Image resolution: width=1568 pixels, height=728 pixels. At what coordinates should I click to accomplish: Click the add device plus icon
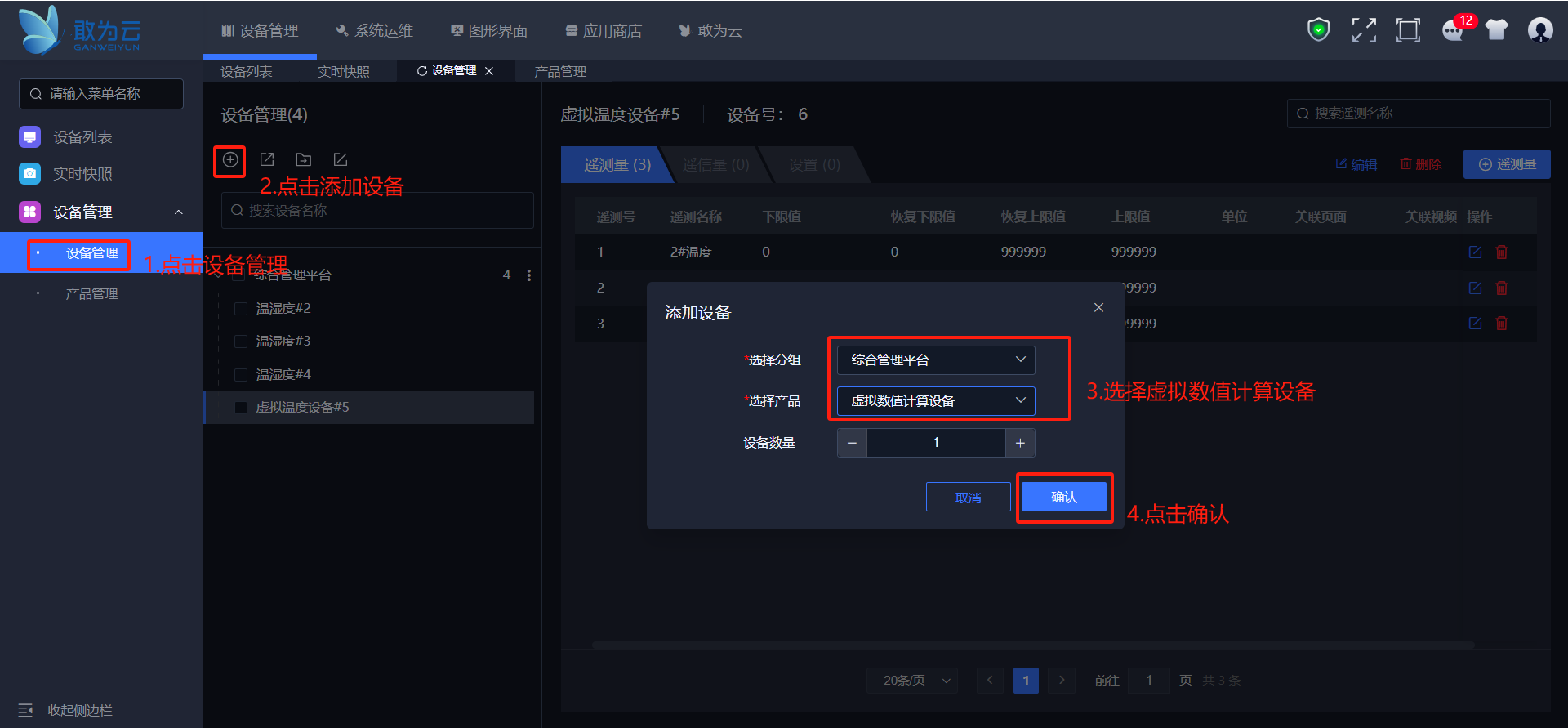tap(230, 159)
